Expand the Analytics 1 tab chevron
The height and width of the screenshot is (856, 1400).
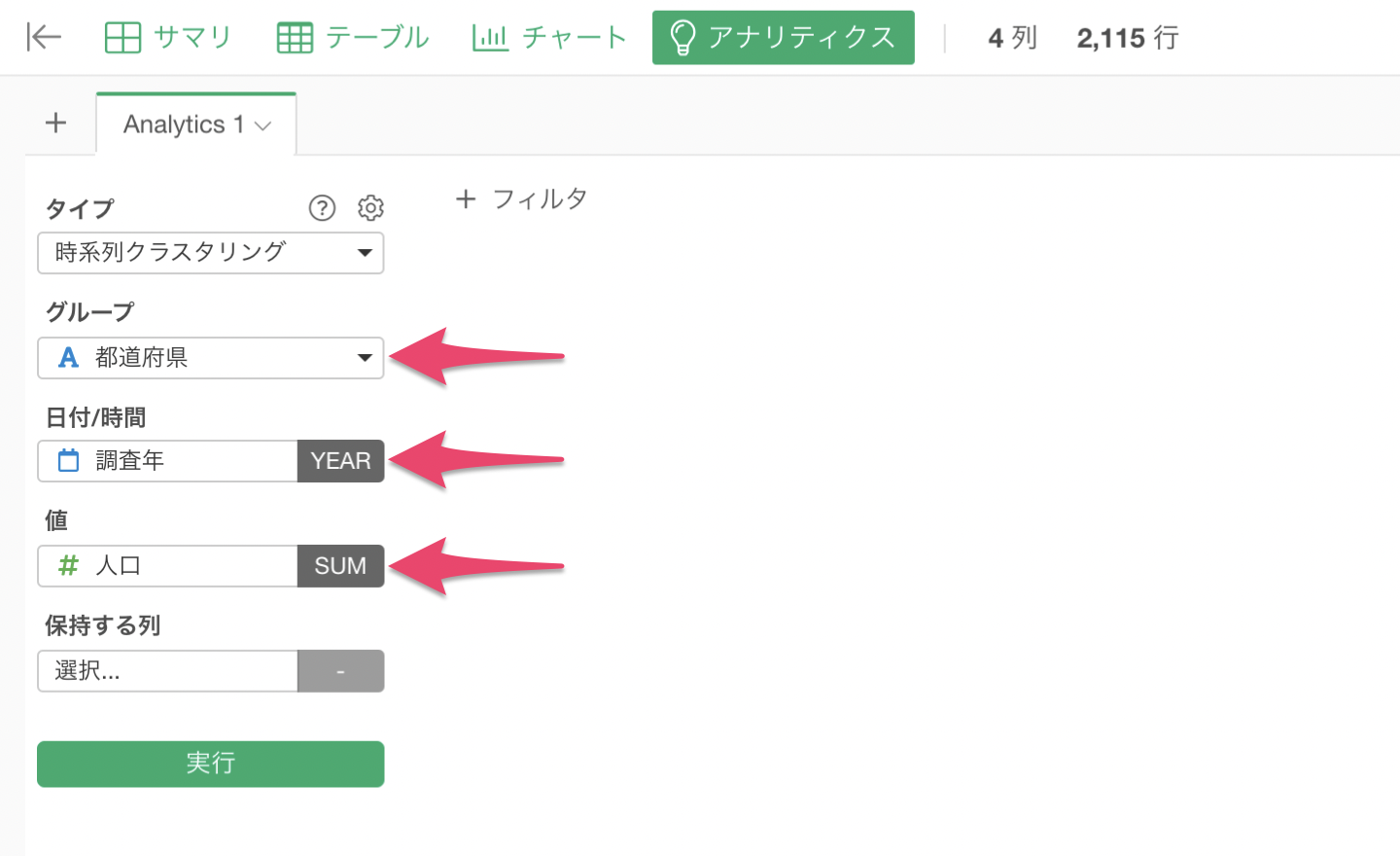(x=262, y=125)
